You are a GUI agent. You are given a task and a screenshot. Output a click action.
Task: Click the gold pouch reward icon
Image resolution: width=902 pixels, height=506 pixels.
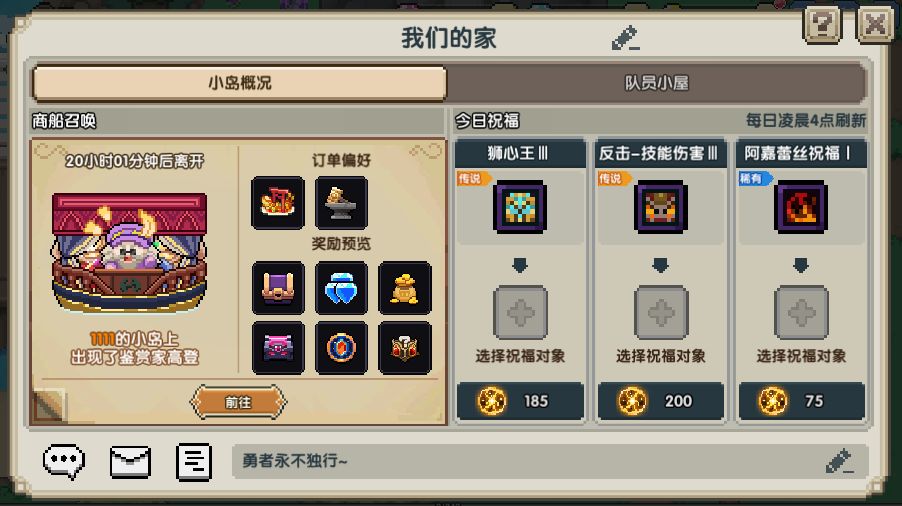404,288
